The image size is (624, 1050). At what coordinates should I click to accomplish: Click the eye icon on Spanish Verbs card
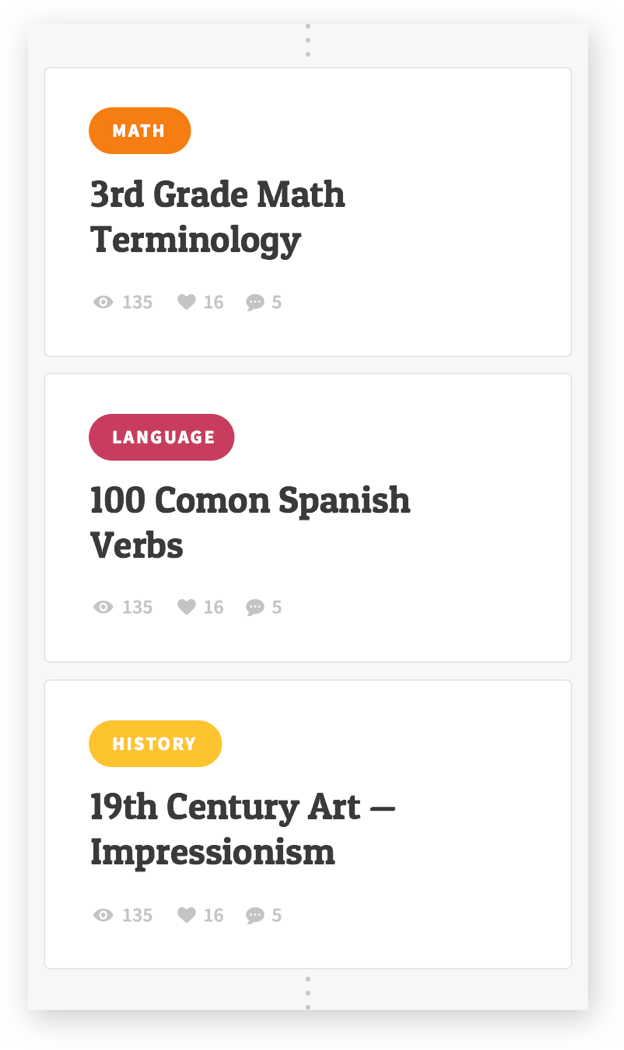pos(103,607)
